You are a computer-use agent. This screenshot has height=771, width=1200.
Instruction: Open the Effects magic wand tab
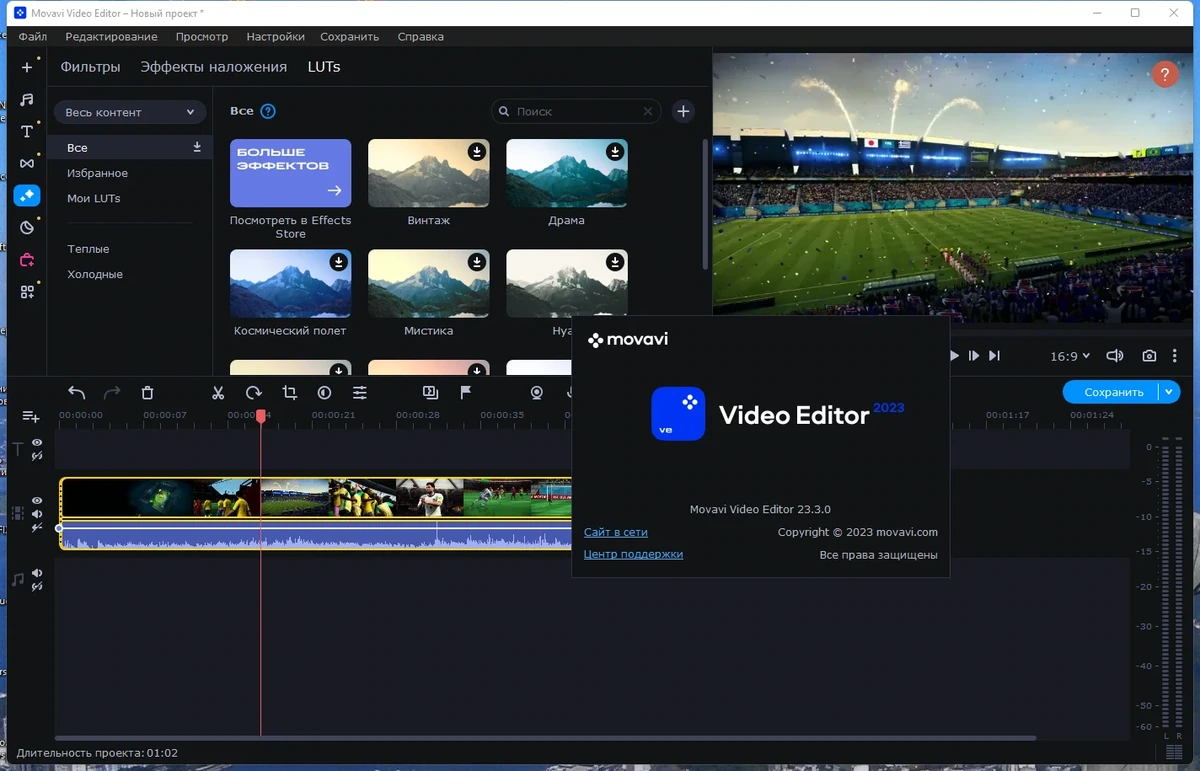click(x=27, y=195)
